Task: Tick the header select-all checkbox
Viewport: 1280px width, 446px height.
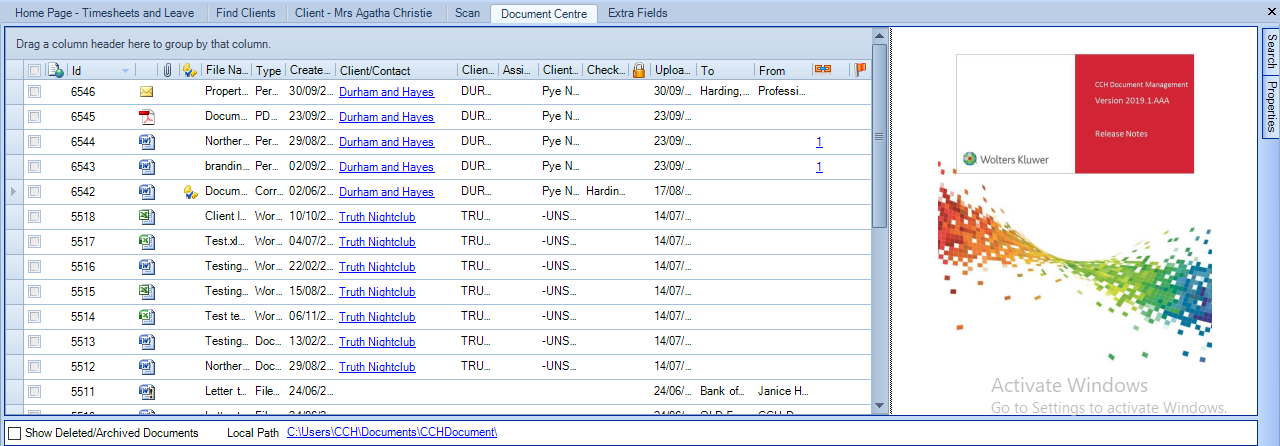Action: [x=34, y=70]
